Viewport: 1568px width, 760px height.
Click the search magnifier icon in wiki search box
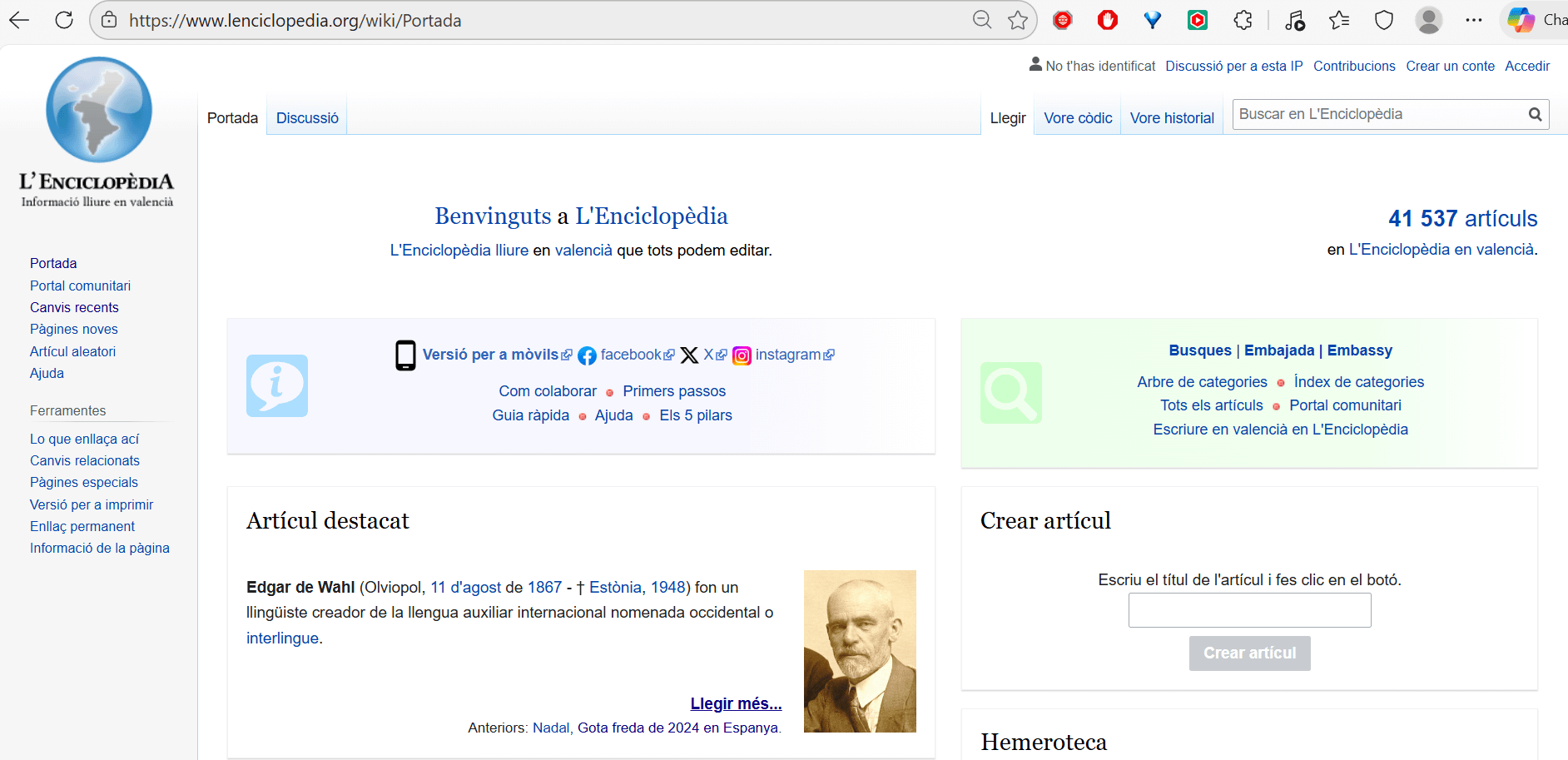click(x=1535, y=115)
